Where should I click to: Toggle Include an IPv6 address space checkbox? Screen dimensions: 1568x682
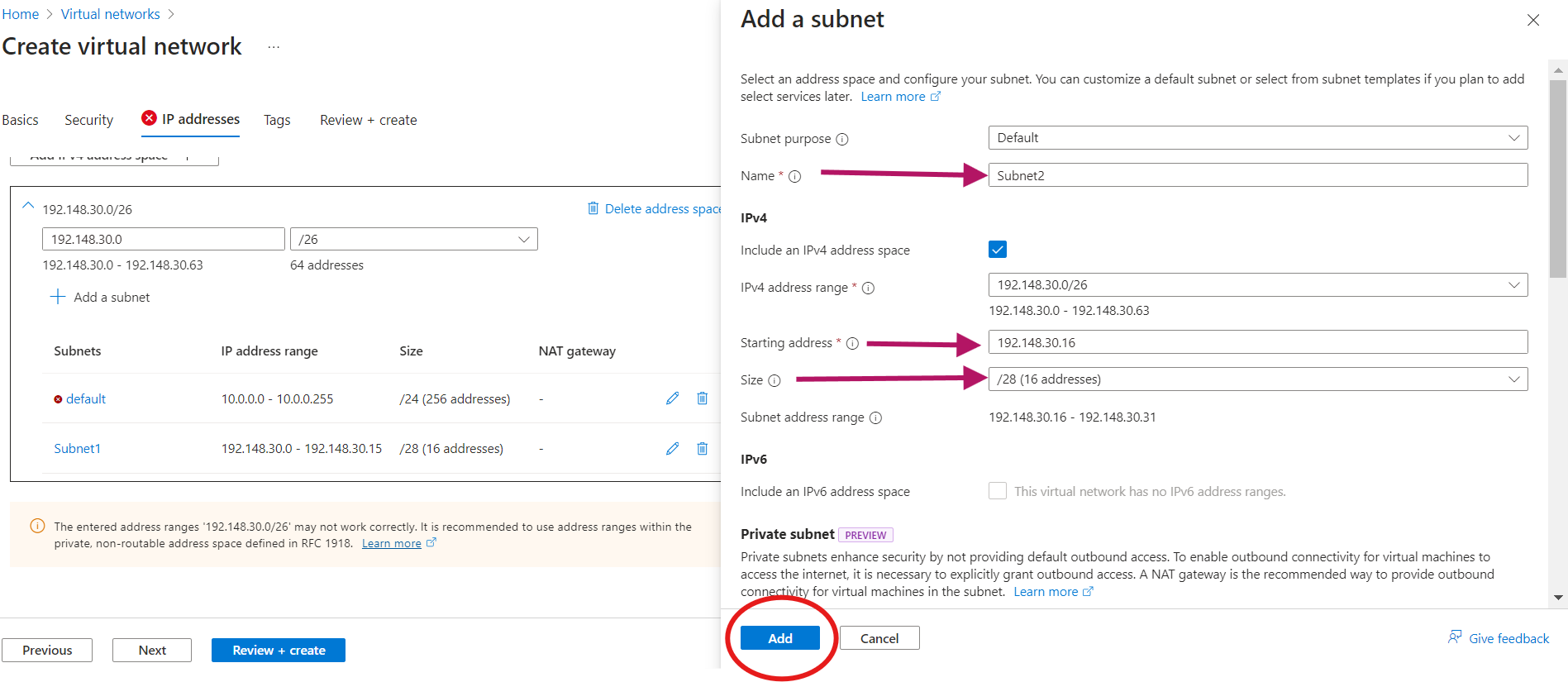tap(998, 491)
